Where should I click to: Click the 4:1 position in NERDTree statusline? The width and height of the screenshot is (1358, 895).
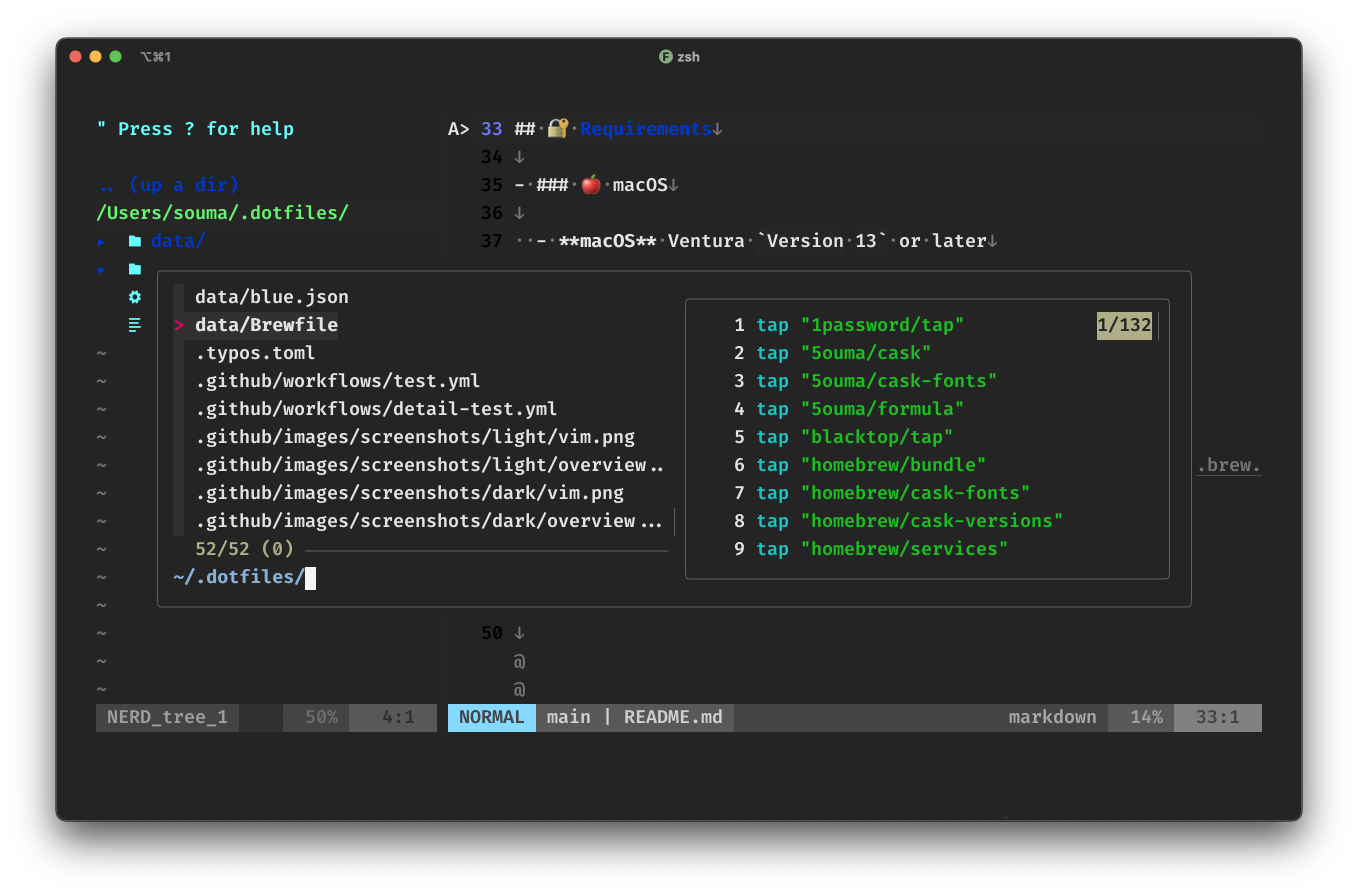coord(398,717)
